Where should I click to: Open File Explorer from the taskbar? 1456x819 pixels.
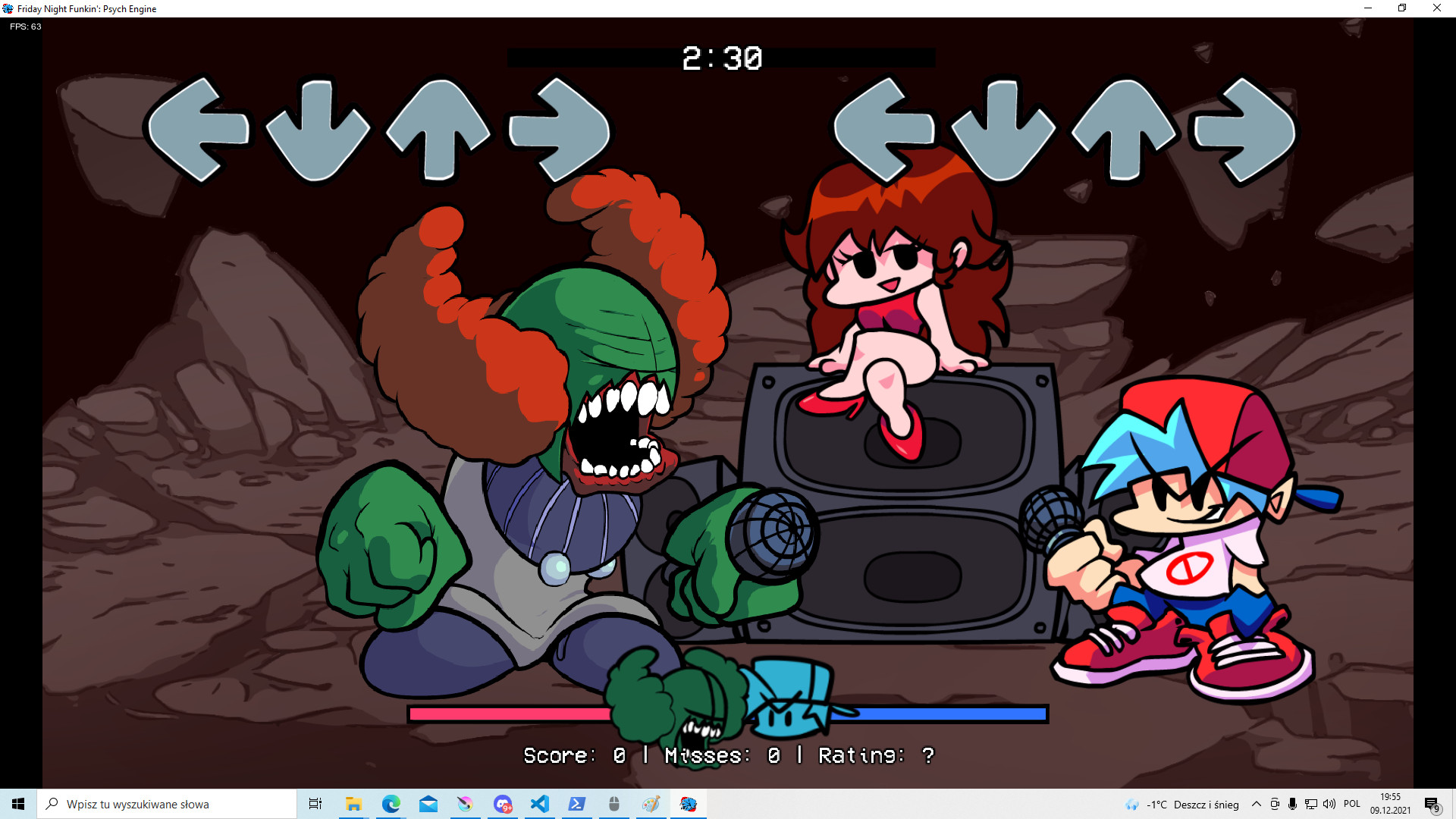353,804
